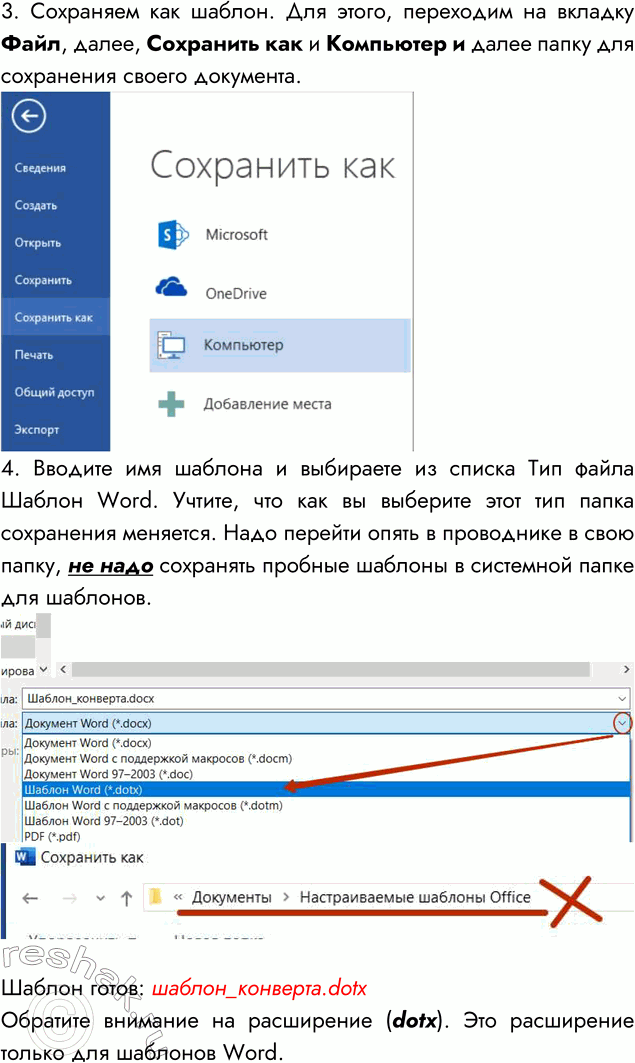Open the file name dropdown chevron

623,698
